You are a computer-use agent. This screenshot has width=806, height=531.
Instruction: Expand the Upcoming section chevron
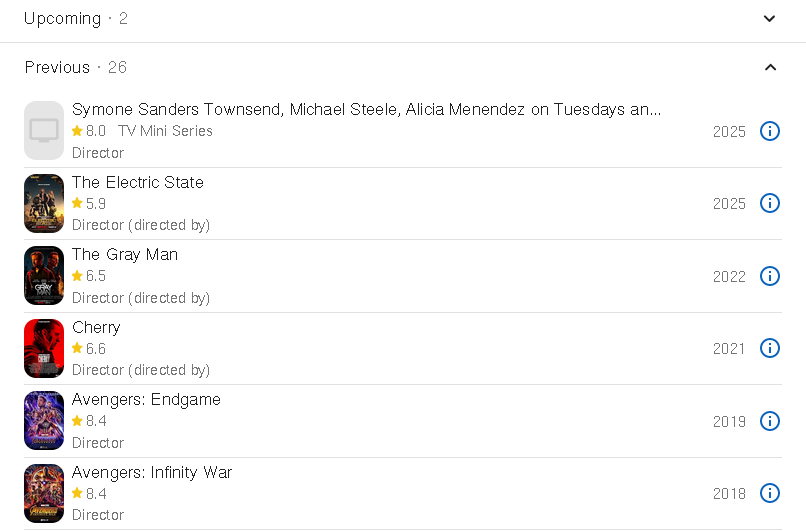(769, 18)
